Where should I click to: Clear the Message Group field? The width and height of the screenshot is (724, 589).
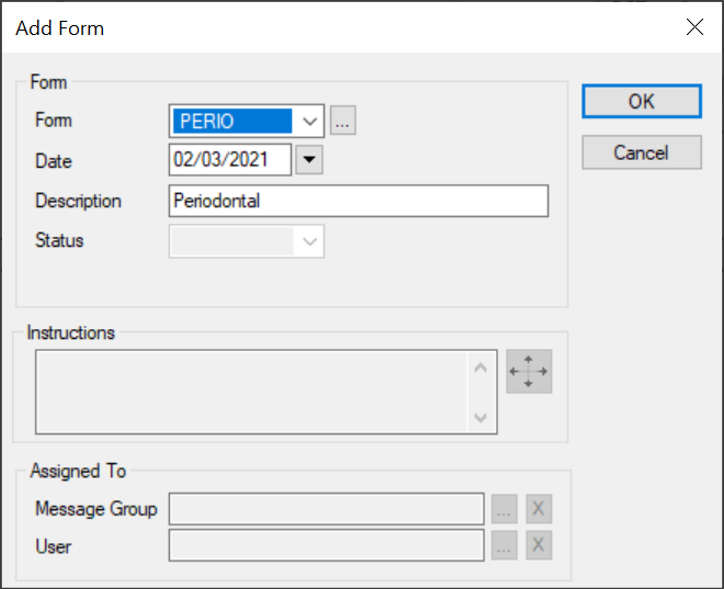[x=538, y=509]
